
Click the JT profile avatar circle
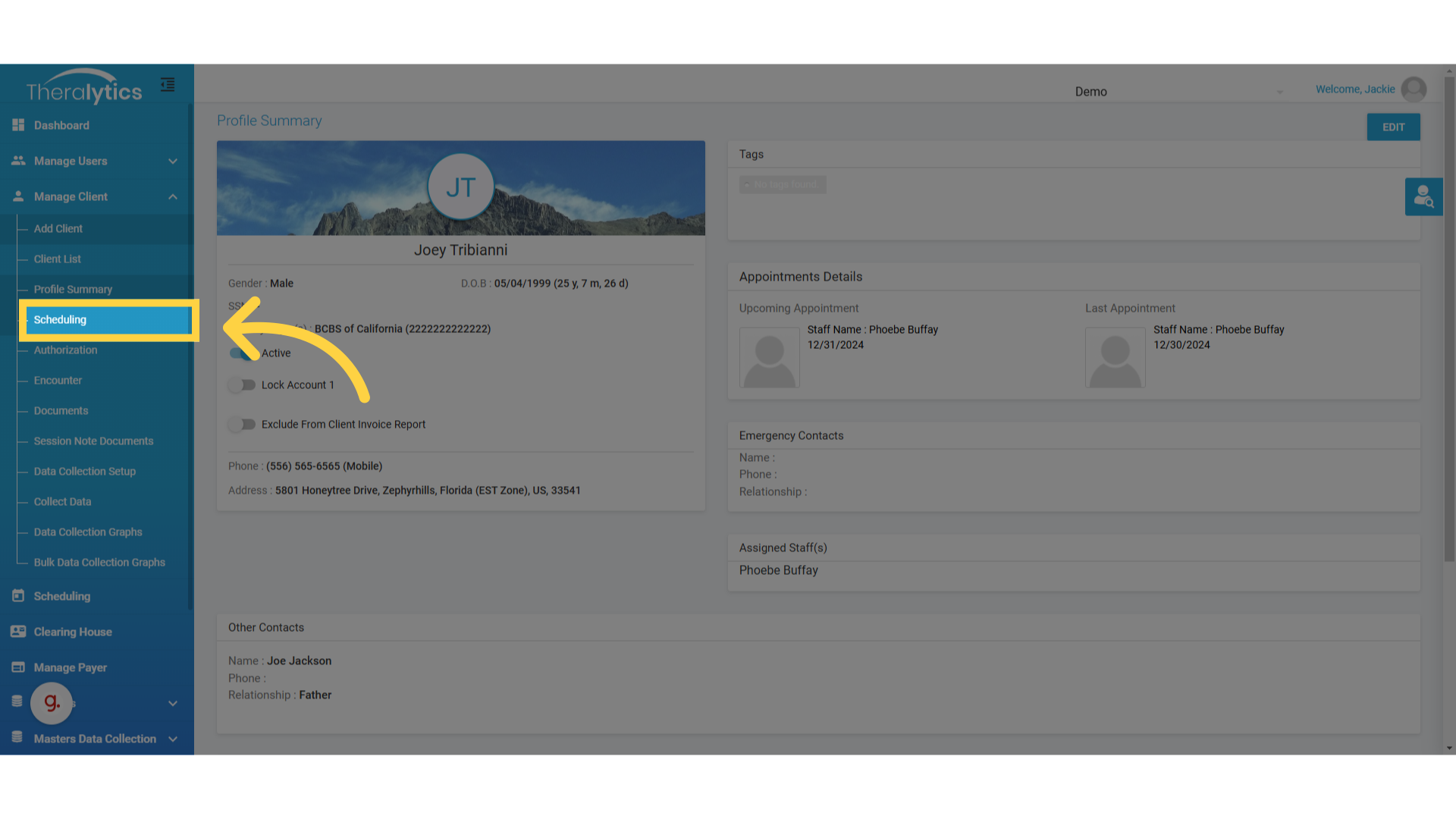pyautogui.click(x=460, y=187)
